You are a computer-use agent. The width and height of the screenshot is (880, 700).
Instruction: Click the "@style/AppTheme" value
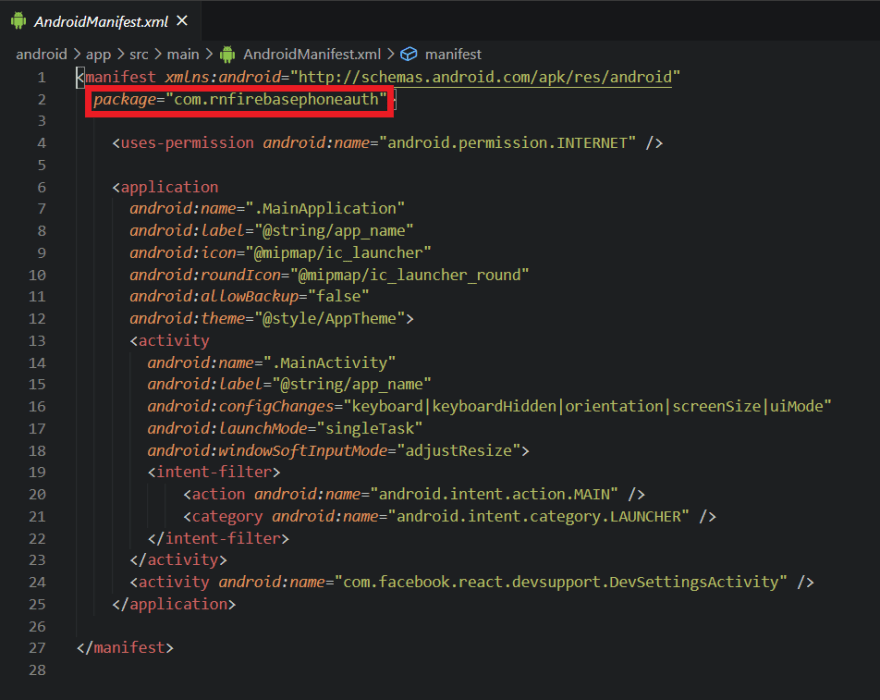point(329,319)
